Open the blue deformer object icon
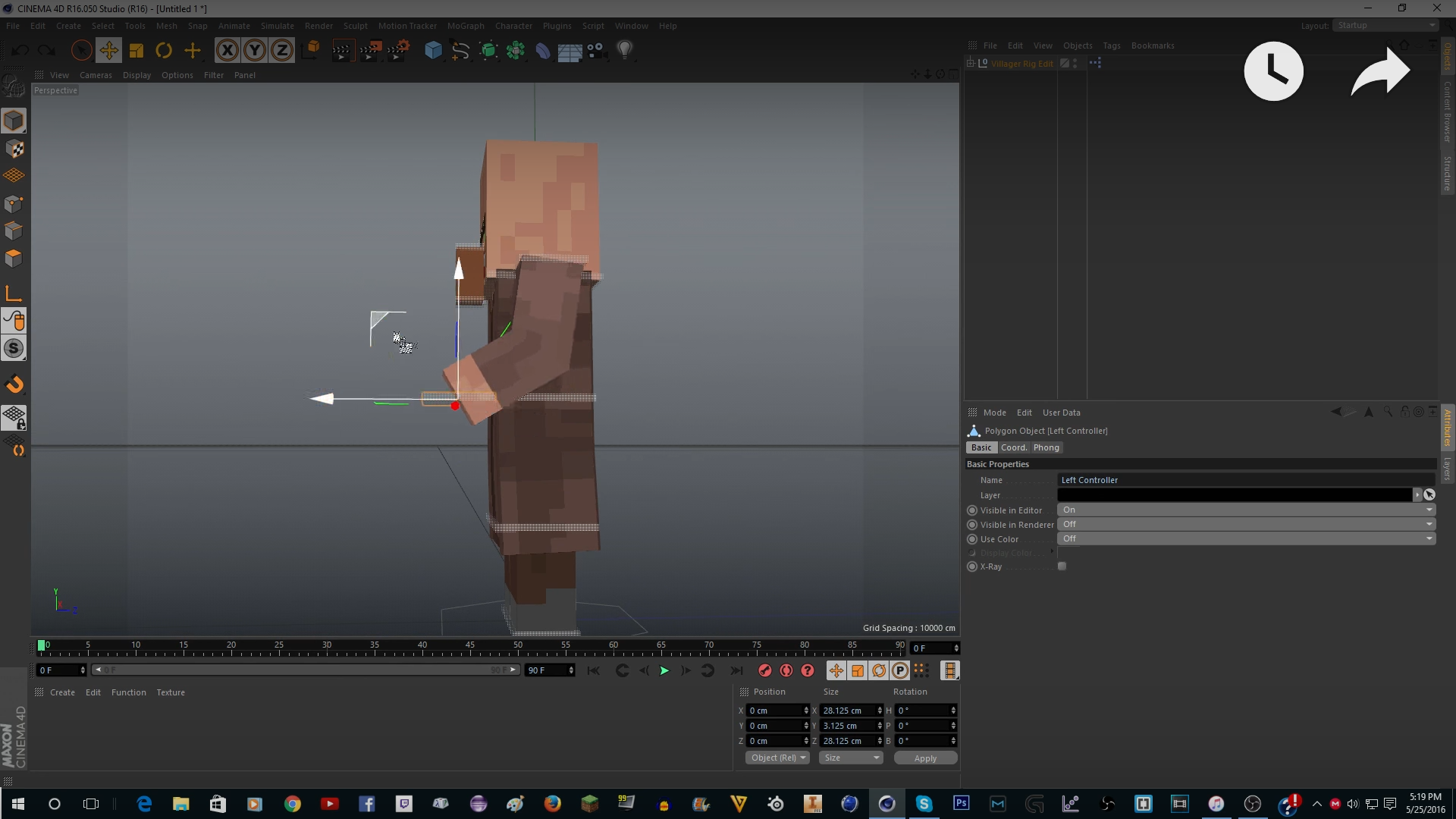The width and height of the screenshot is (1456, 819). coord(543,51)
